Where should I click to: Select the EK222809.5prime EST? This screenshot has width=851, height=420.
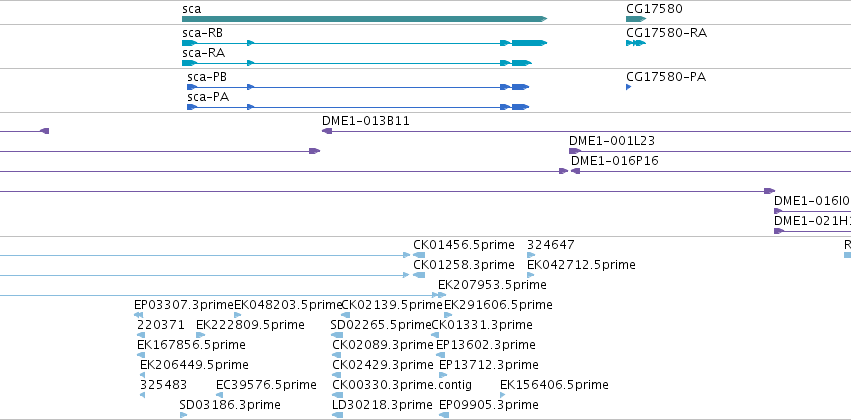[x=200, y=335]
